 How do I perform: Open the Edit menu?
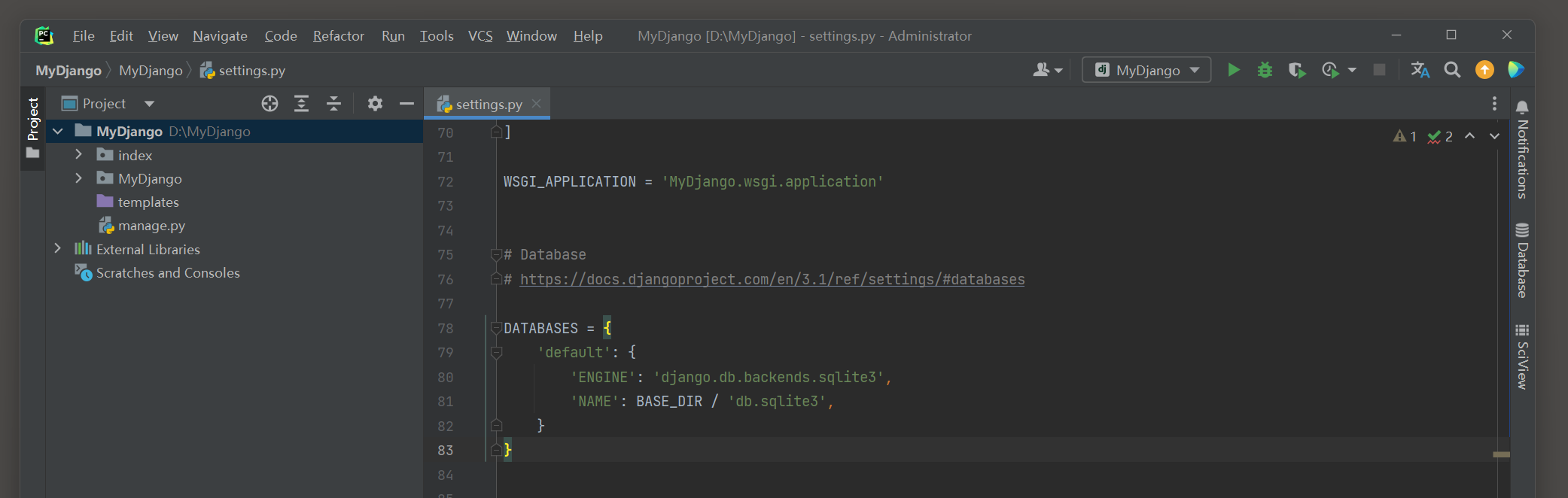point(121,36)
